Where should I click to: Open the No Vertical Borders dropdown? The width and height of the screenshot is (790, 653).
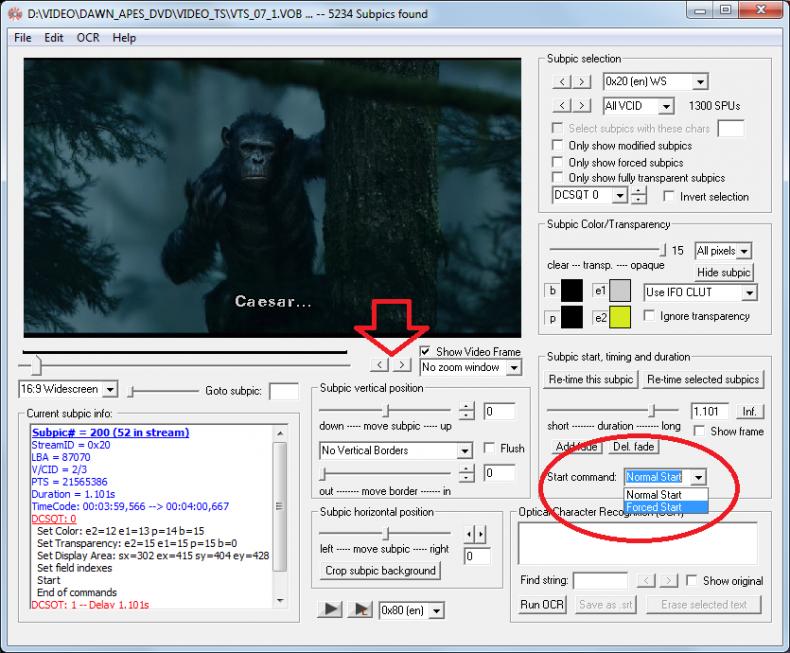465,450
